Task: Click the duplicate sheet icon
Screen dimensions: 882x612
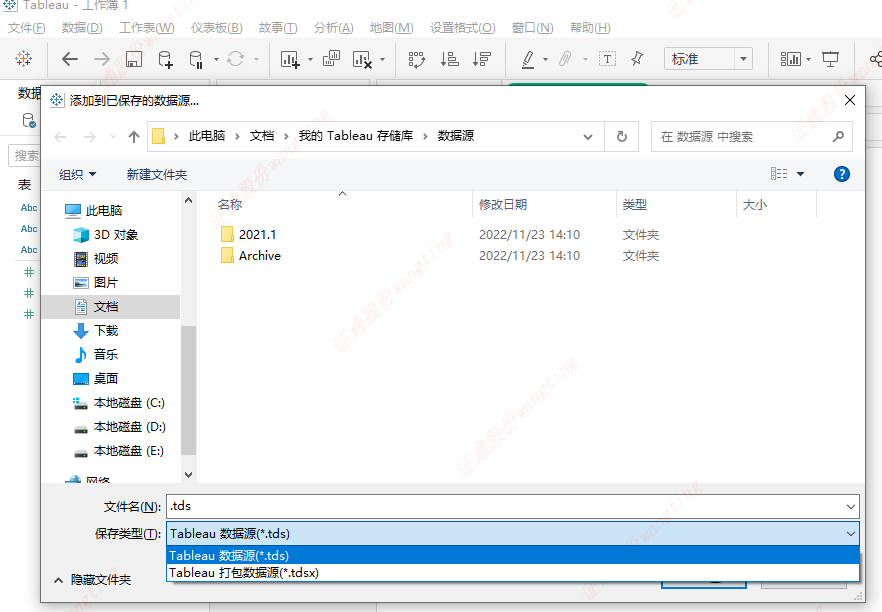Action: [x=331, y=58]
